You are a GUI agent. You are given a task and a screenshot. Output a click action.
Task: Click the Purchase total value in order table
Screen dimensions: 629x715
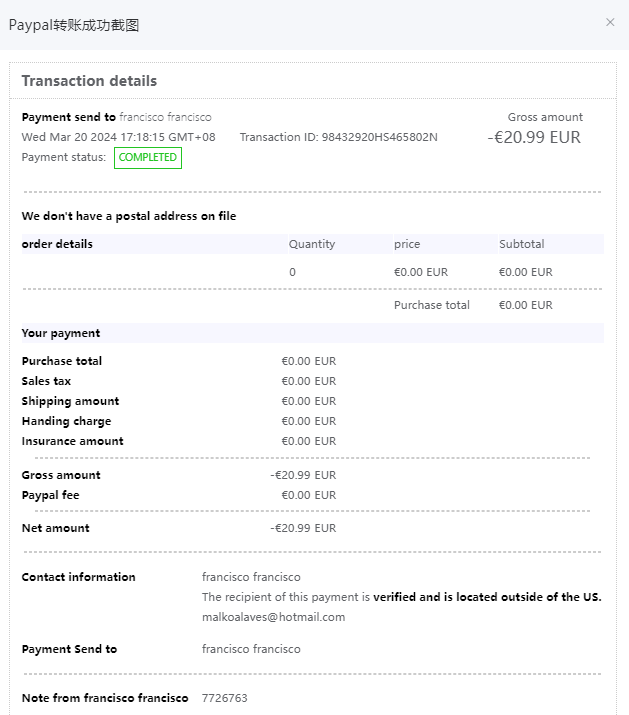525,305
